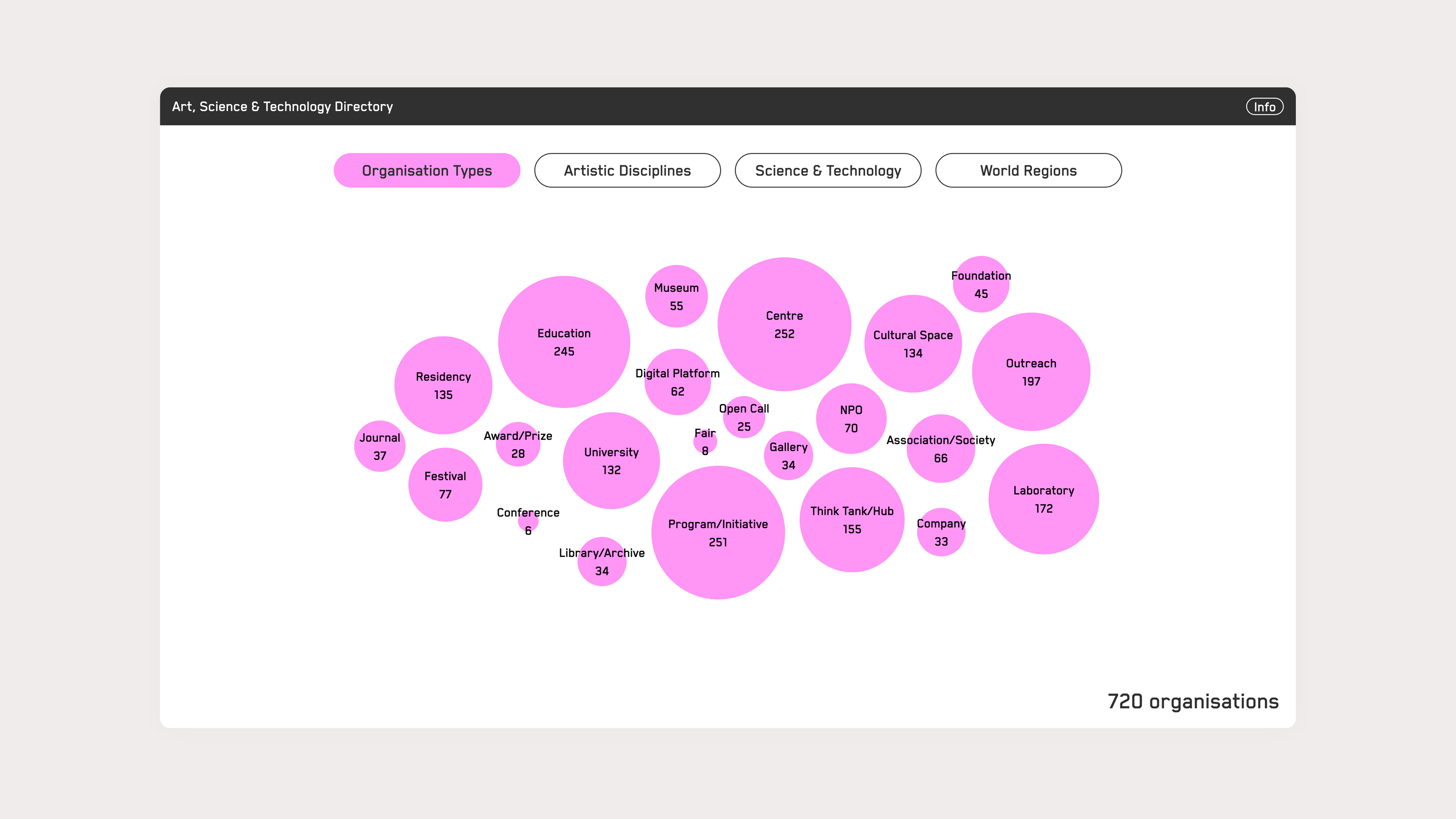The height and width of the screenshot is (819, 1456).
Task: Open the Info panel
Action: pos(1264,106)
